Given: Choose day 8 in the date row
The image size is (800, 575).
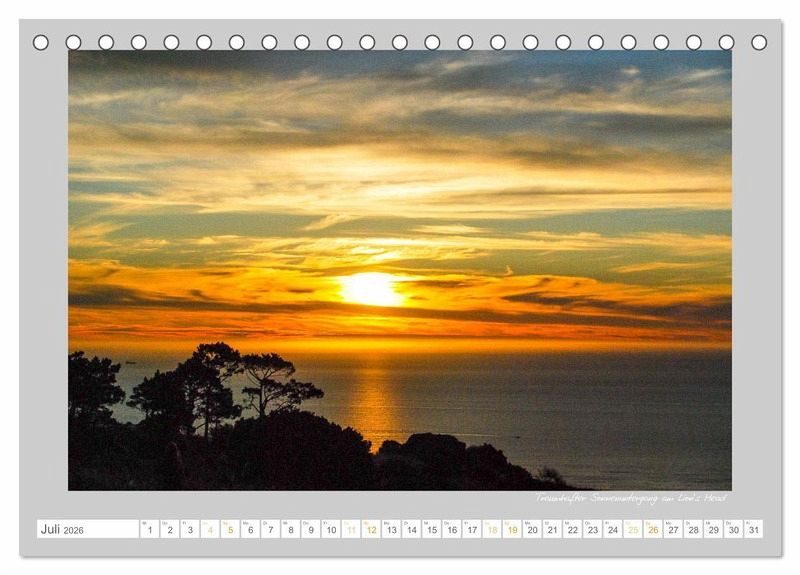Looking at the screenshot, I should click(290, 529).
